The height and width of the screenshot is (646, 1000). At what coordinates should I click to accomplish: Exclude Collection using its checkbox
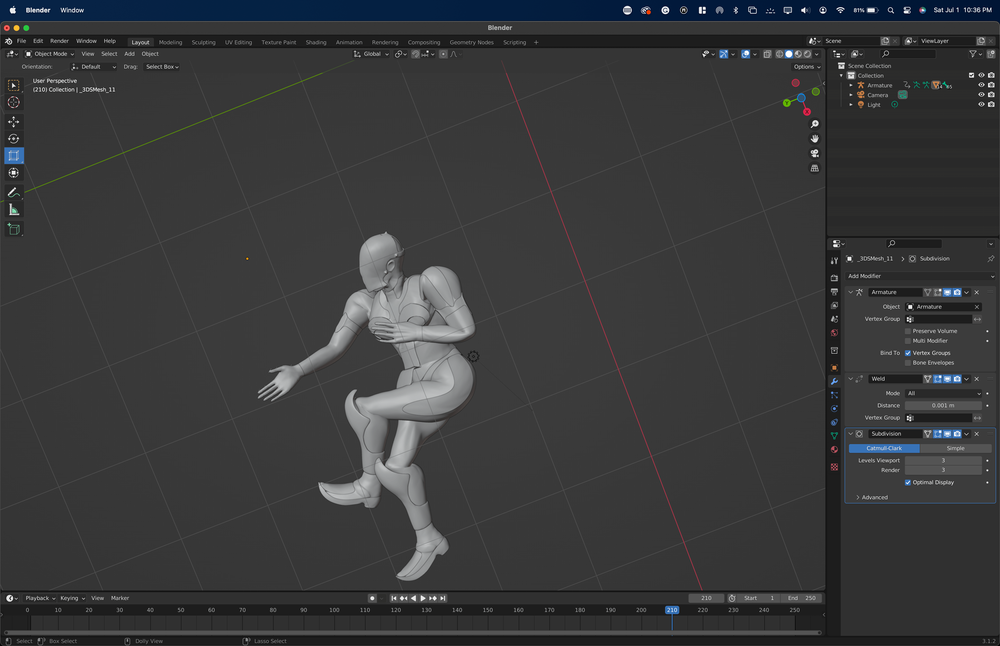971,75
